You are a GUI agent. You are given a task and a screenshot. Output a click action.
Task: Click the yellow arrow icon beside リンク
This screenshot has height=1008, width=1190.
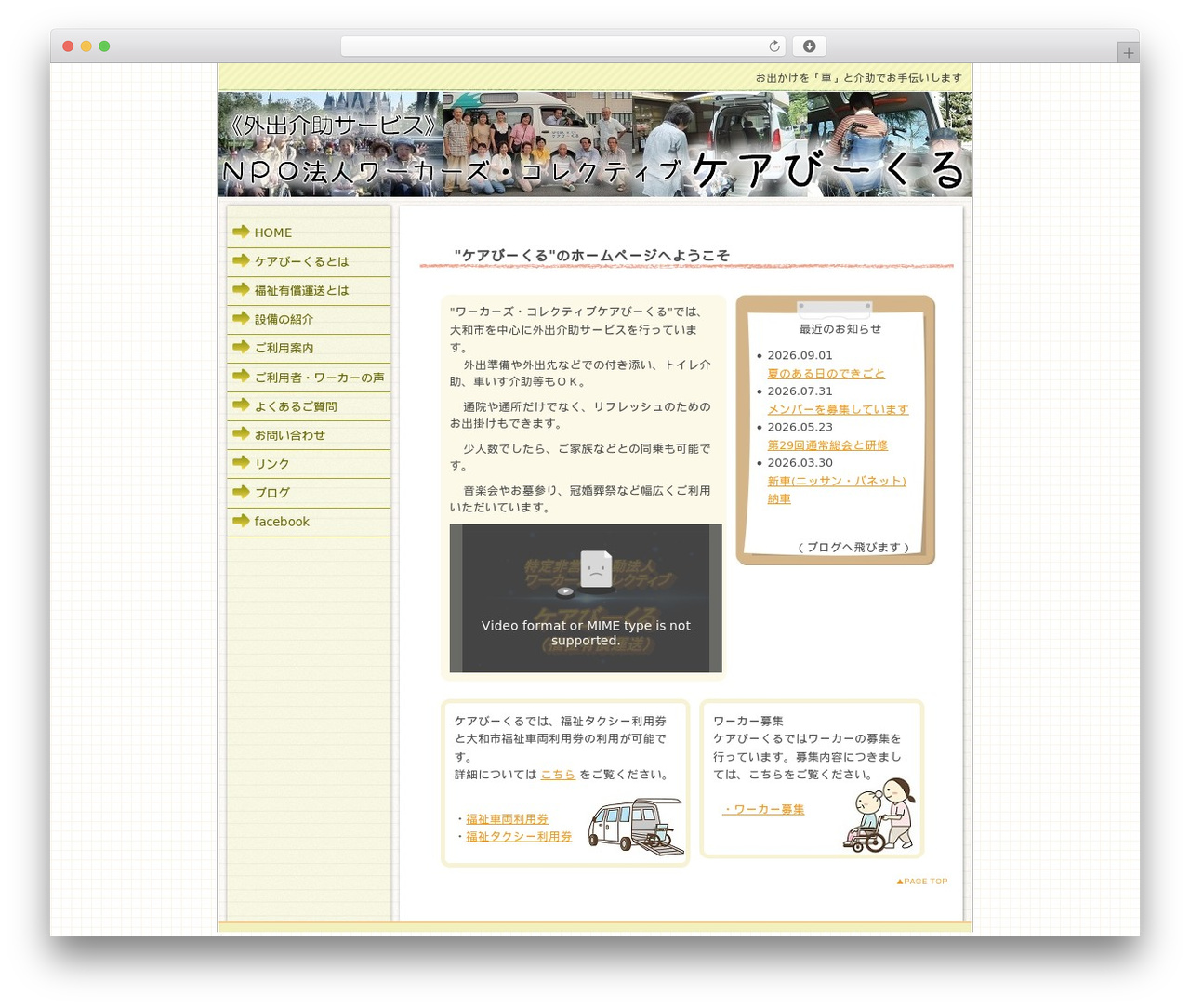point(241,463)
